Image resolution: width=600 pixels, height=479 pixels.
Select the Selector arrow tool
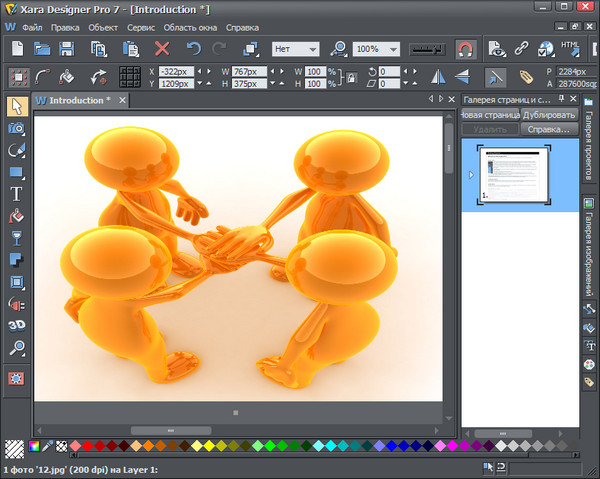16,106
